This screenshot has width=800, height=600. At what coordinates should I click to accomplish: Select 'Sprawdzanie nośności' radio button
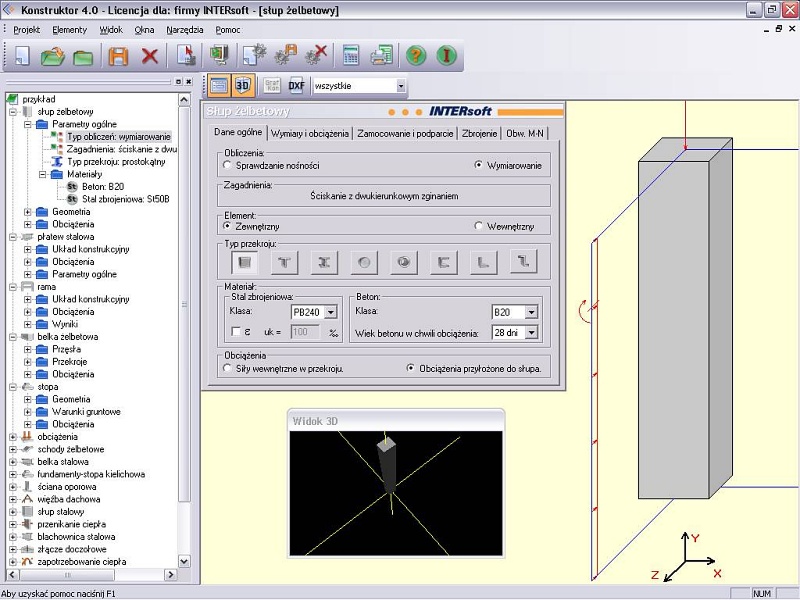pyautogui.click(x=228, y=165)
